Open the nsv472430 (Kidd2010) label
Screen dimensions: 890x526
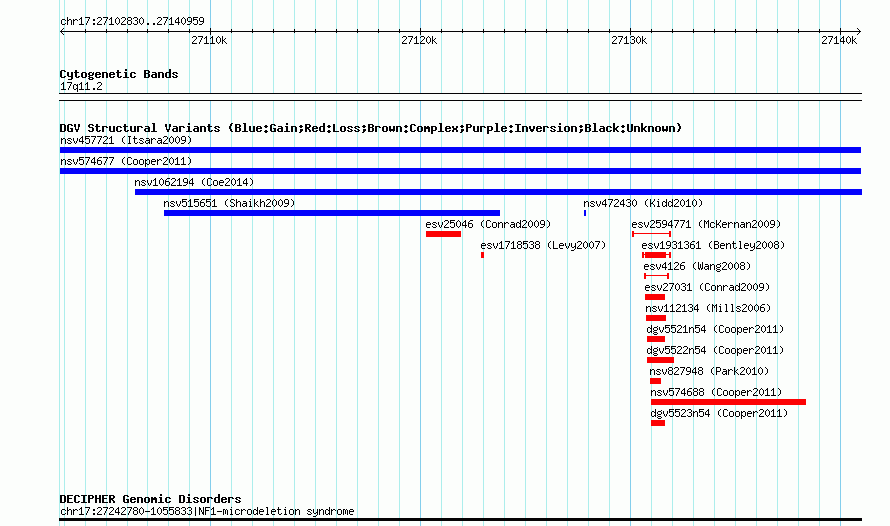[643, 203]
